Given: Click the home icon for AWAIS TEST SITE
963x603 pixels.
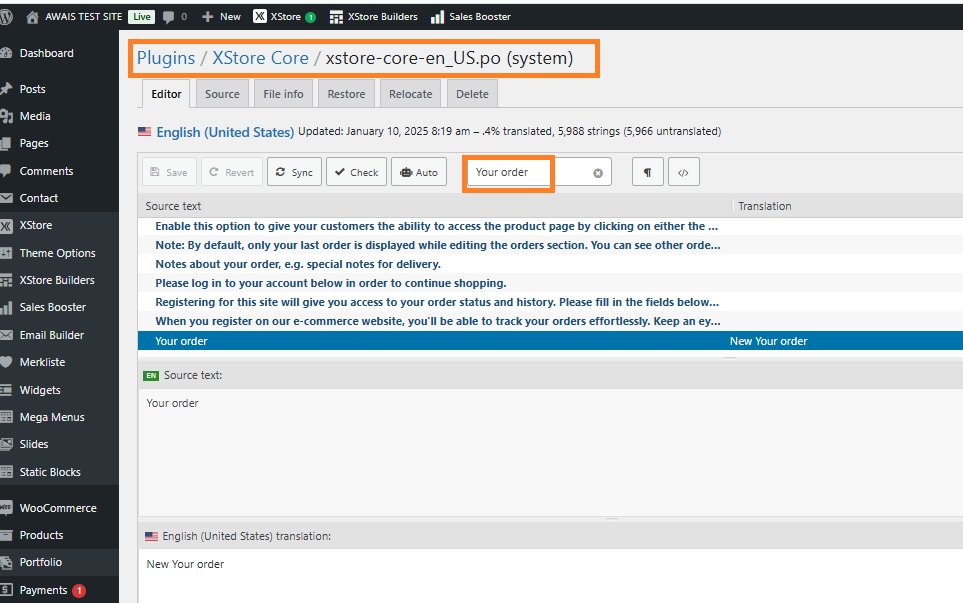Looking at the screenshot, I should tap(32, 17).
